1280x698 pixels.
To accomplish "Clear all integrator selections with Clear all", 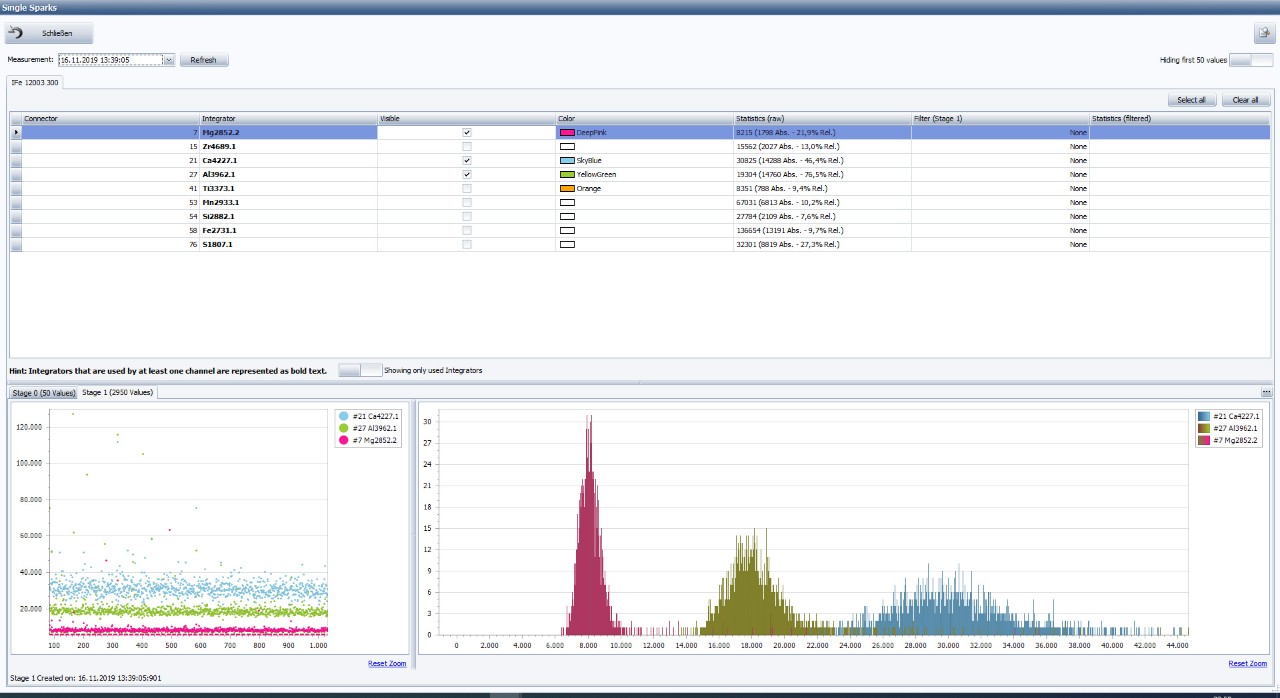I will click(1245, 100).
